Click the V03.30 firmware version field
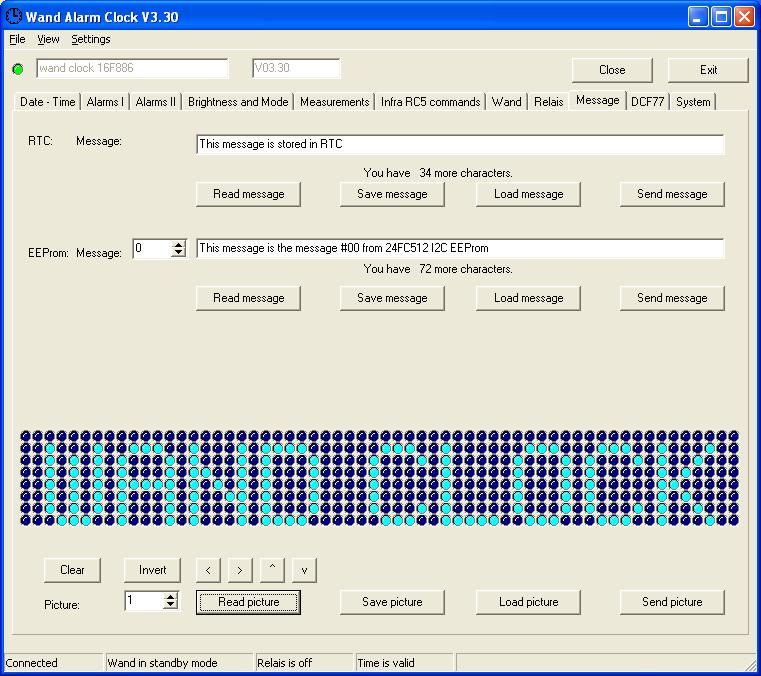 click(x=296, y=68)
